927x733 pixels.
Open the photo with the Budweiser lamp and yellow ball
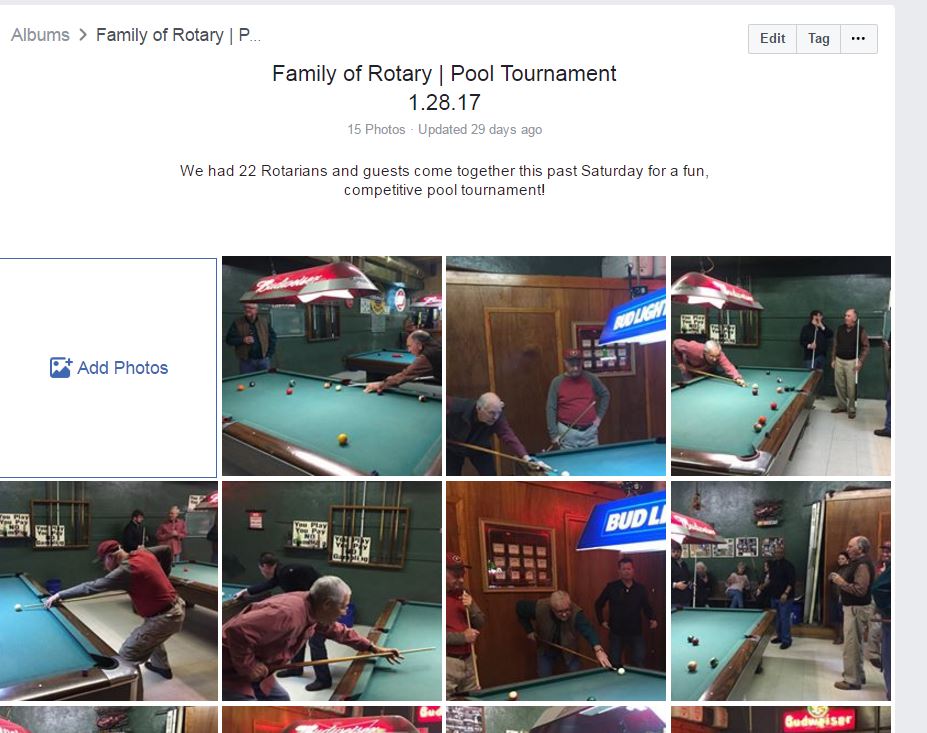(x=332, y=366)
